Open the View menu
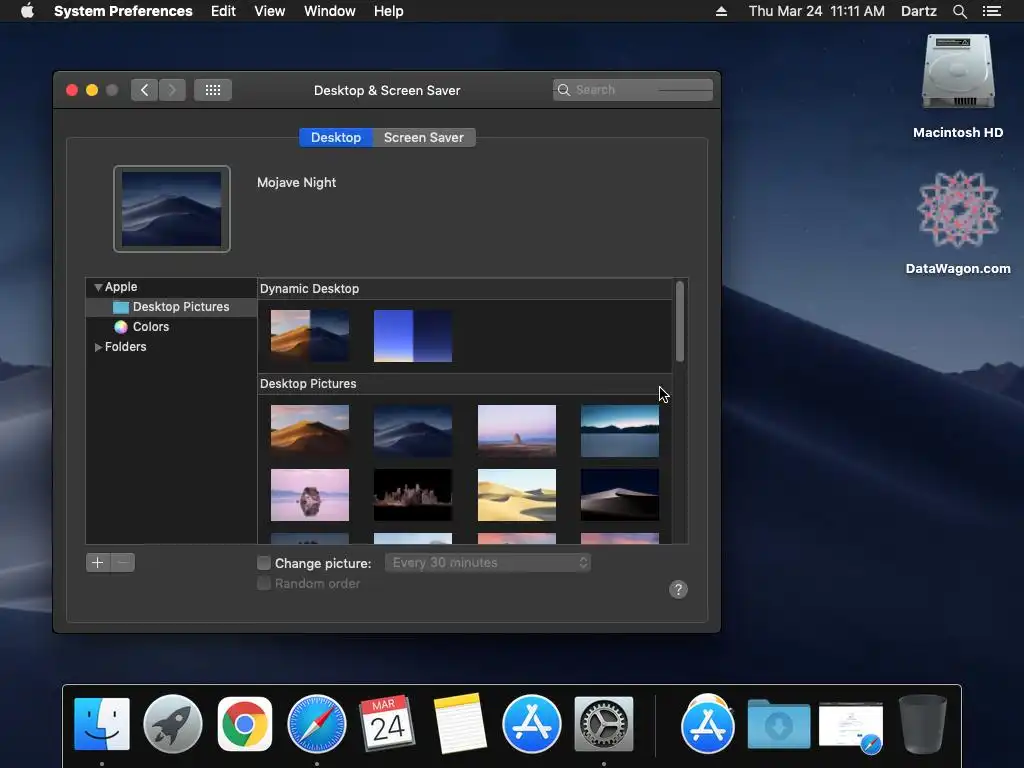 tap(270, 11)
